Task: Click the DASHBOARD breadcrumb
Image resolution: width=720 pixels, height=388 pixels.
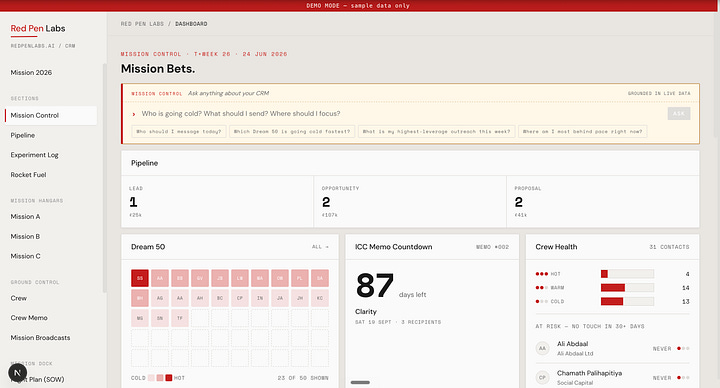Action: (191, 24)
